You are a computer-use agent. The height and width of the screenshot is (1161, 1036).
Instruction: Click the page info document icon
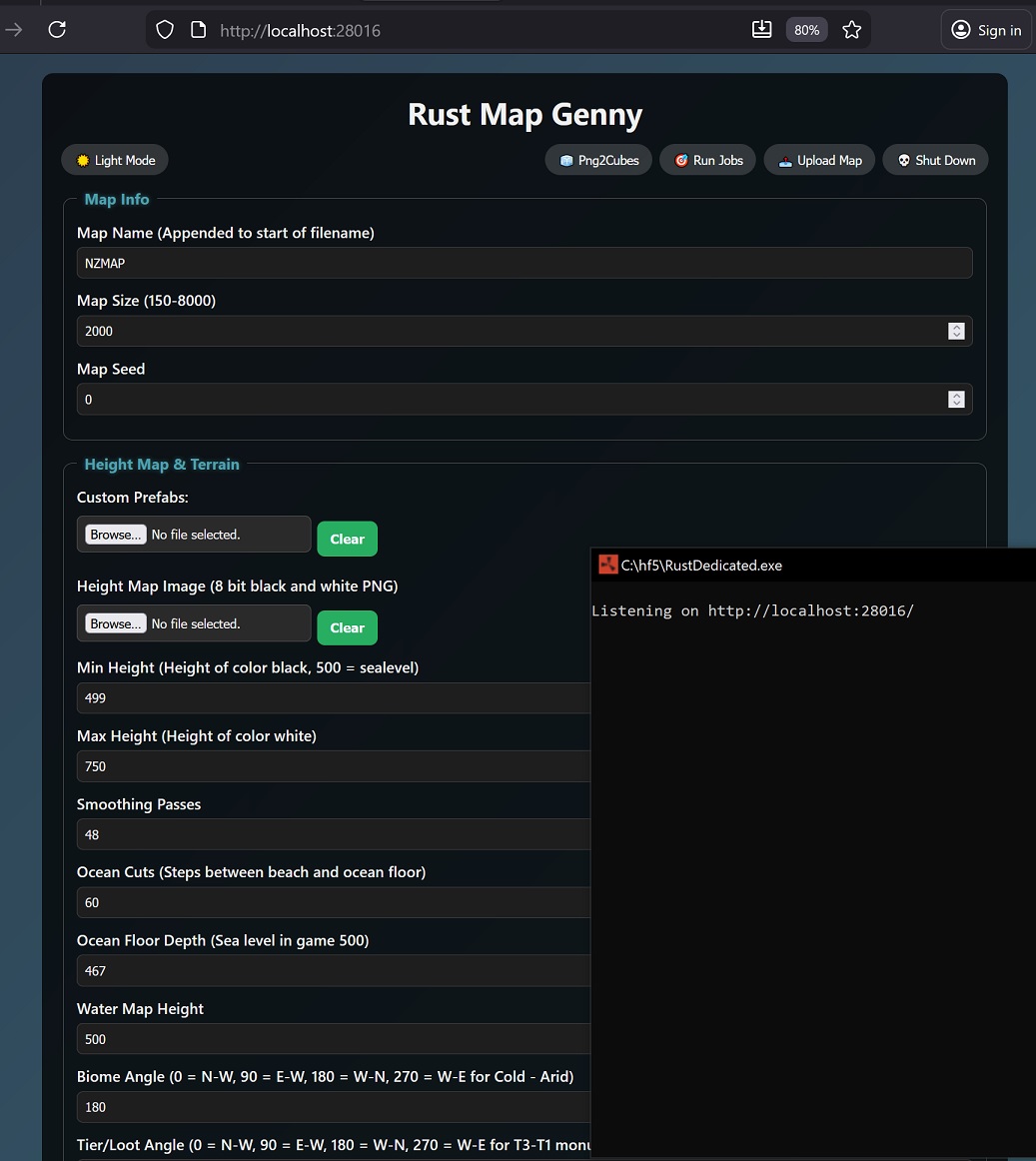(x=198, y=30)
